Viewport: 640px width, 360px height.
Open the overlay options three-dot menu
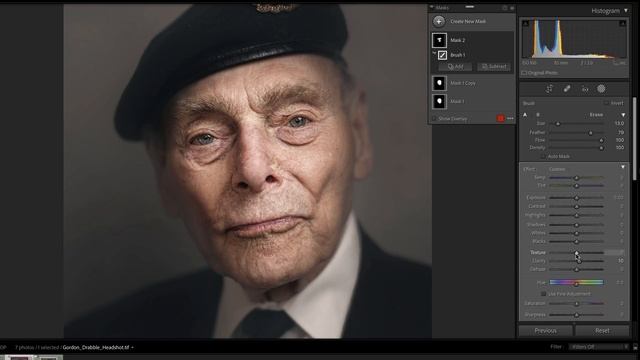[510, 118]
